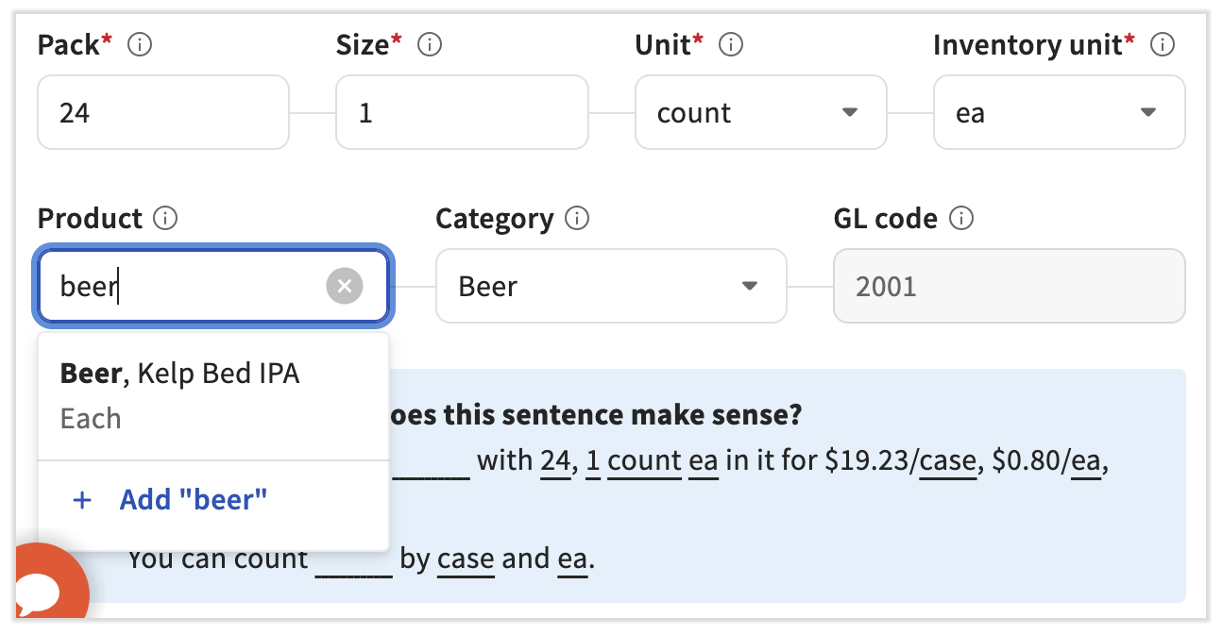
Task: Open the Product label info icon
Action: (x=166, y=218)
